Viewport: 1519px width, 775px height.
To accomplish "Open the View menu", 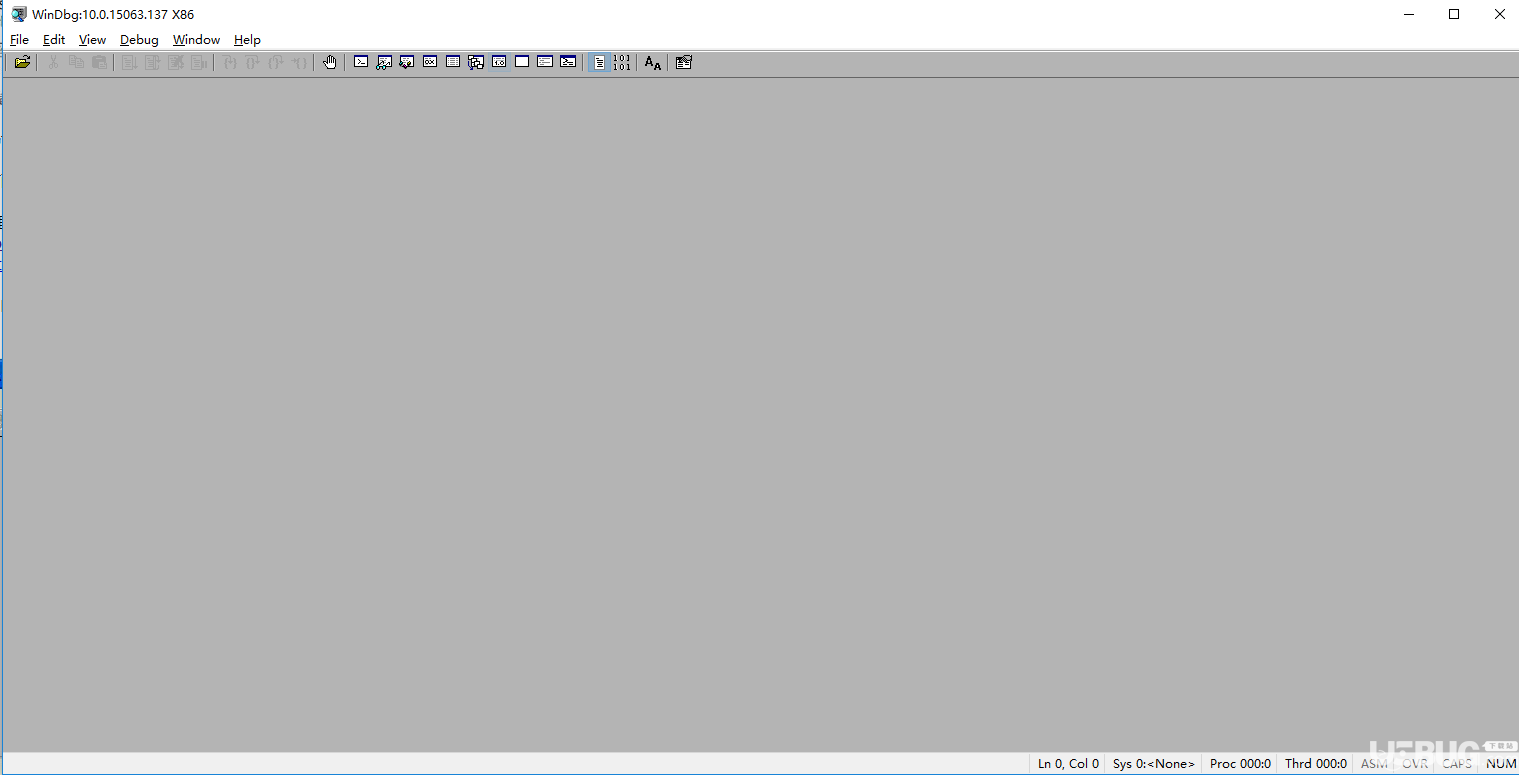I will tap(92, 40).
